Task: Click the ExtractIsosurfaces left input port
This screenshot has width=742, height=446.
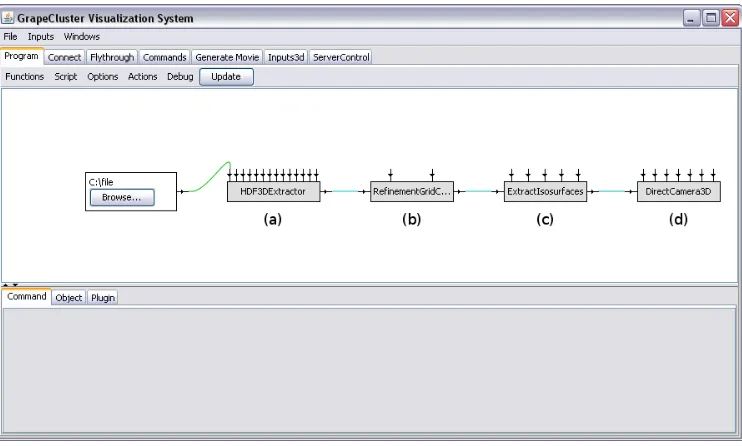Action: [x=498, y=191]
